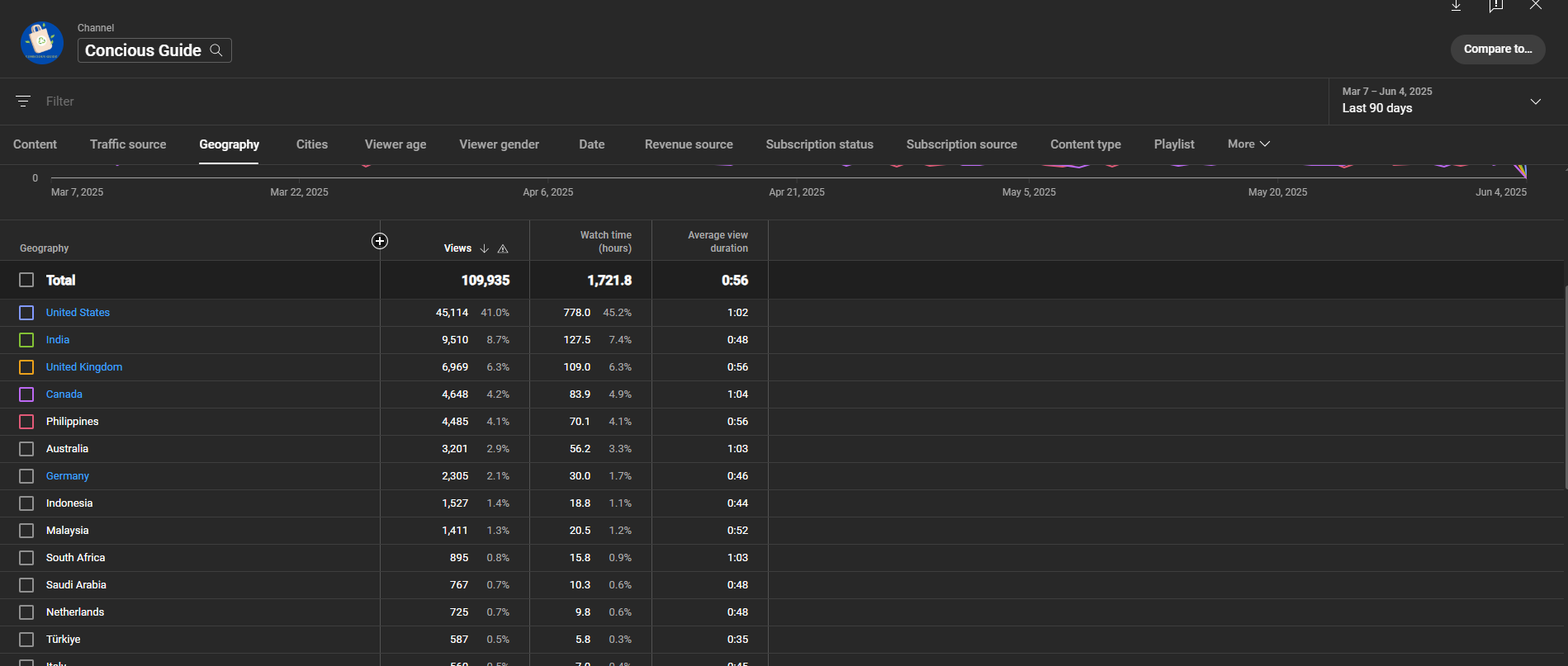Open the Subscription status tab
The height and width of the screenshot is (666, 1568).
[x=819, y=144]
